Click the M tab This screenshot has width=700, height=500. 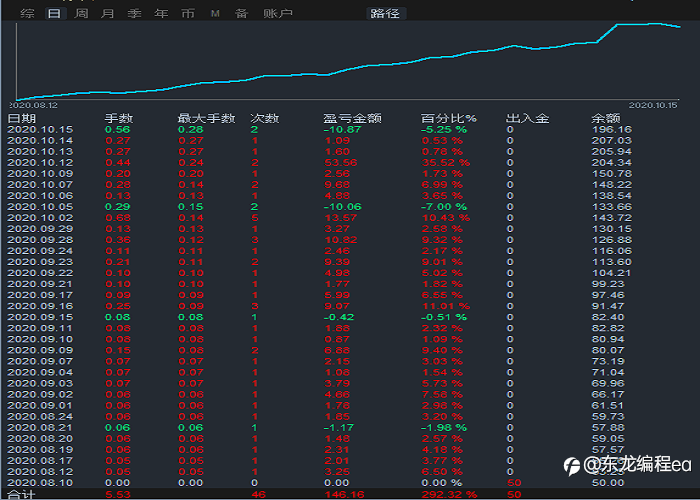point(215,13)
